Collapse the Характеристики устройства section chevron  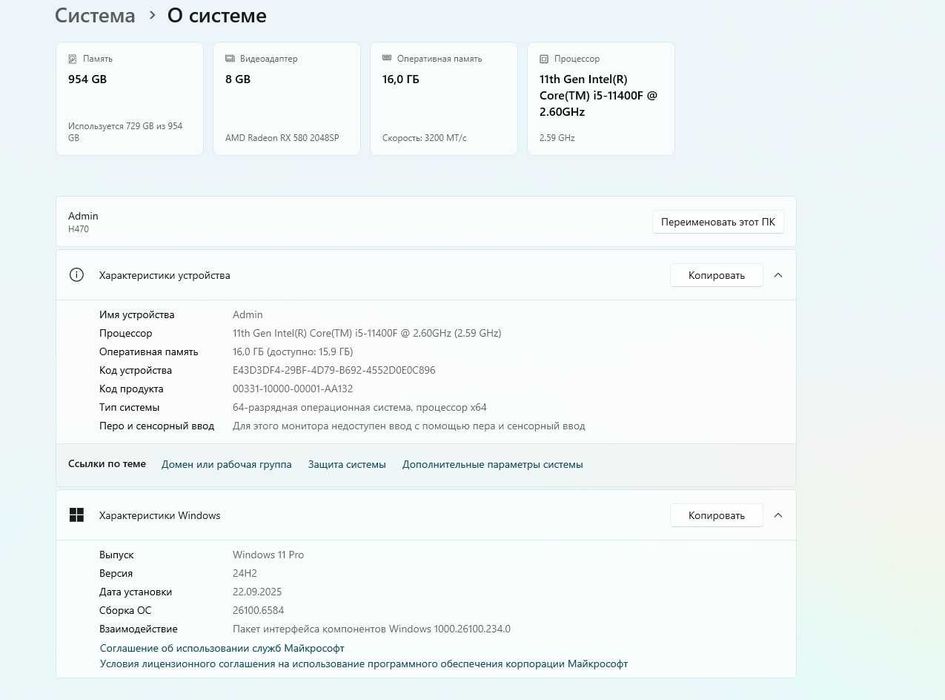pos(778,275)
